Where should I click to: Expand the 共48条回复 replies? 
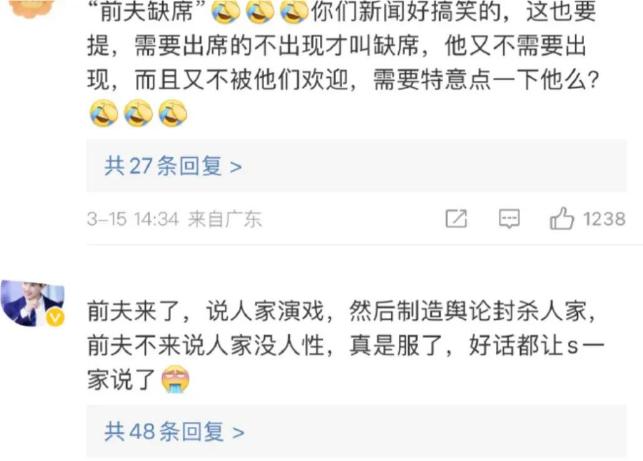pyautogui.click(x=174, y=431)
